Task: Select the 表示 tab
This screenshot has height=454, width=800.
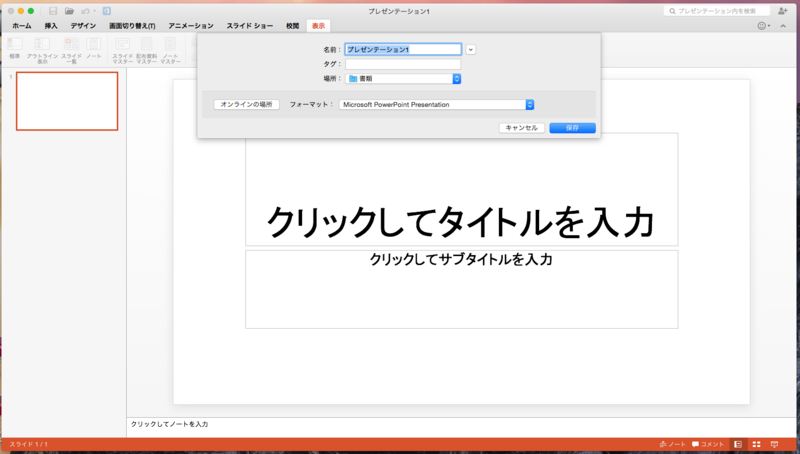Action: click(318, 26)
